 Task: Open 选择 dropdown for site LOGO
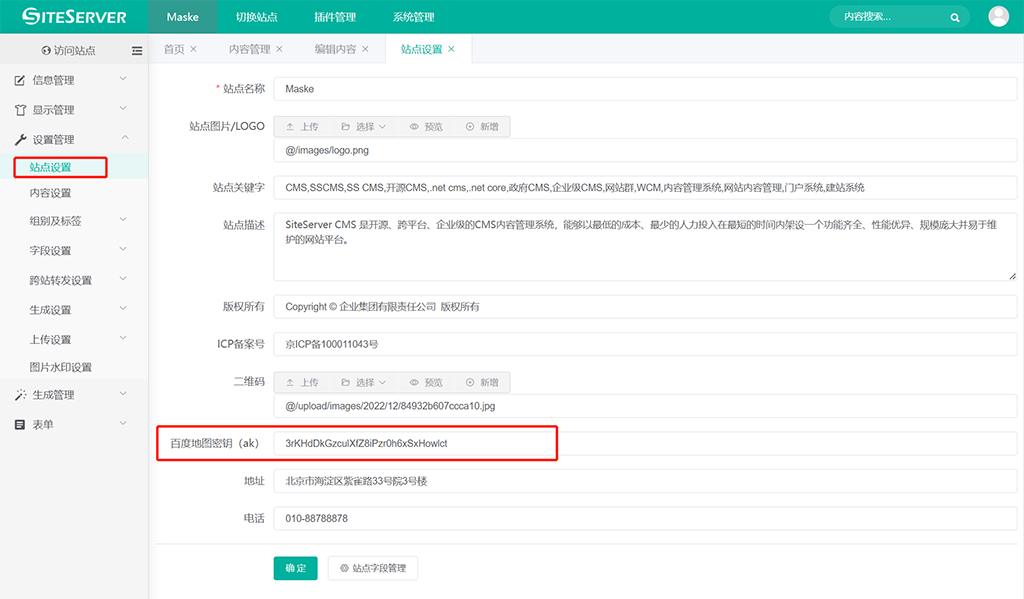(x=363, y=127)
